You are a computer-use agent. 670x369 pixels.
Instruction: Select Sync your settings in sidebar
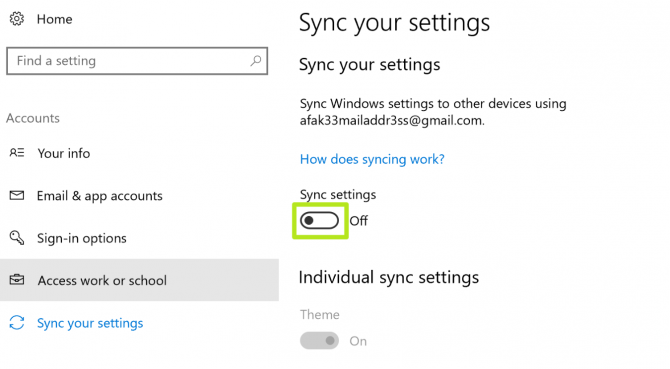tap(90, 323)
